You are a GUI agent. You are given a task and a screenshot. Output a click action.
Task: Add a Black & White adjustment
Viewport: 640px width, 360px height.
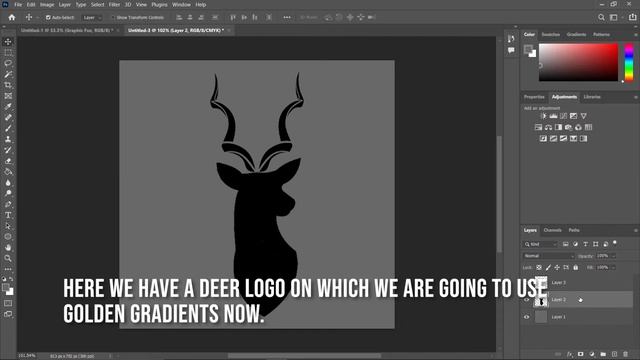pos(558,127)
